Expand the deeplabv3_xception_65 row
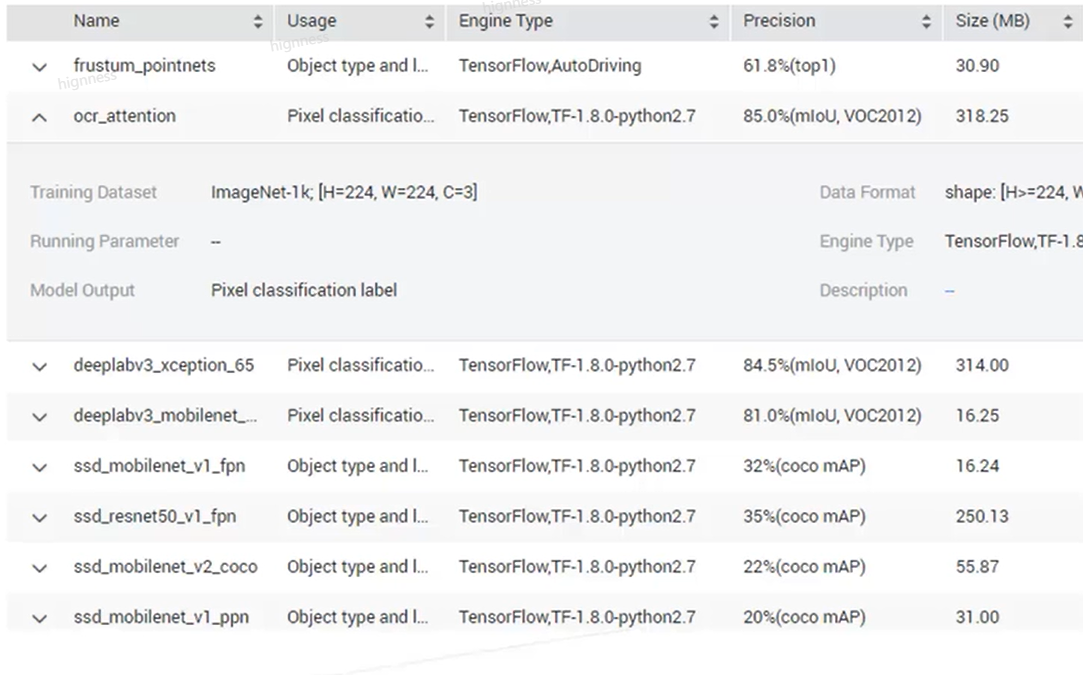Viewport: 1083px width, 675px height. 40,367
